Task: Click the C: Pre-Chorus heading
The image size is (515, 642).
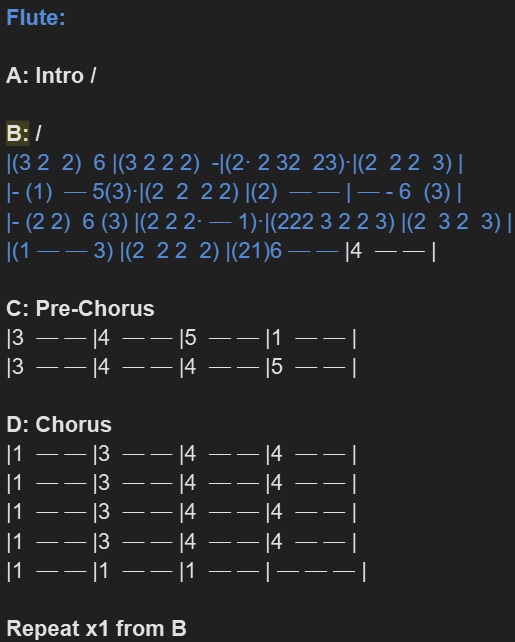Action: pos(80,308)
